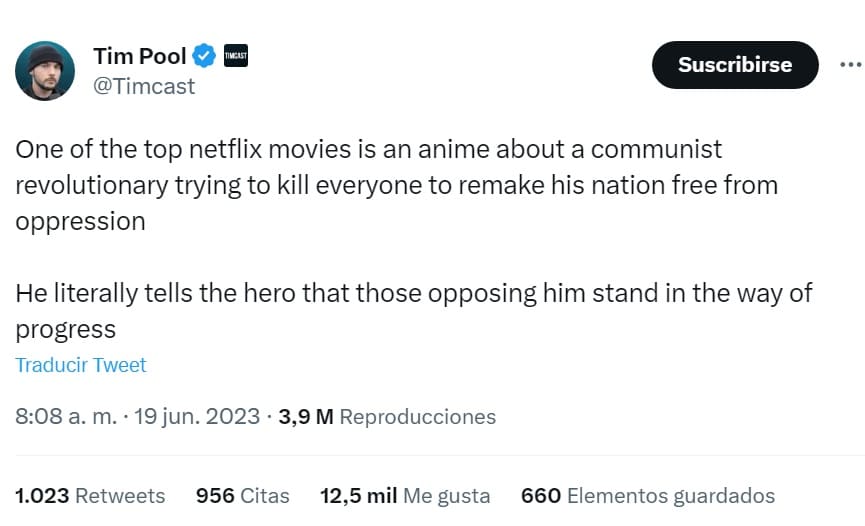Open the @Timcast handle link
Image resolution: width=865 pixels, height=526 pixels.
tap(144, 86)
